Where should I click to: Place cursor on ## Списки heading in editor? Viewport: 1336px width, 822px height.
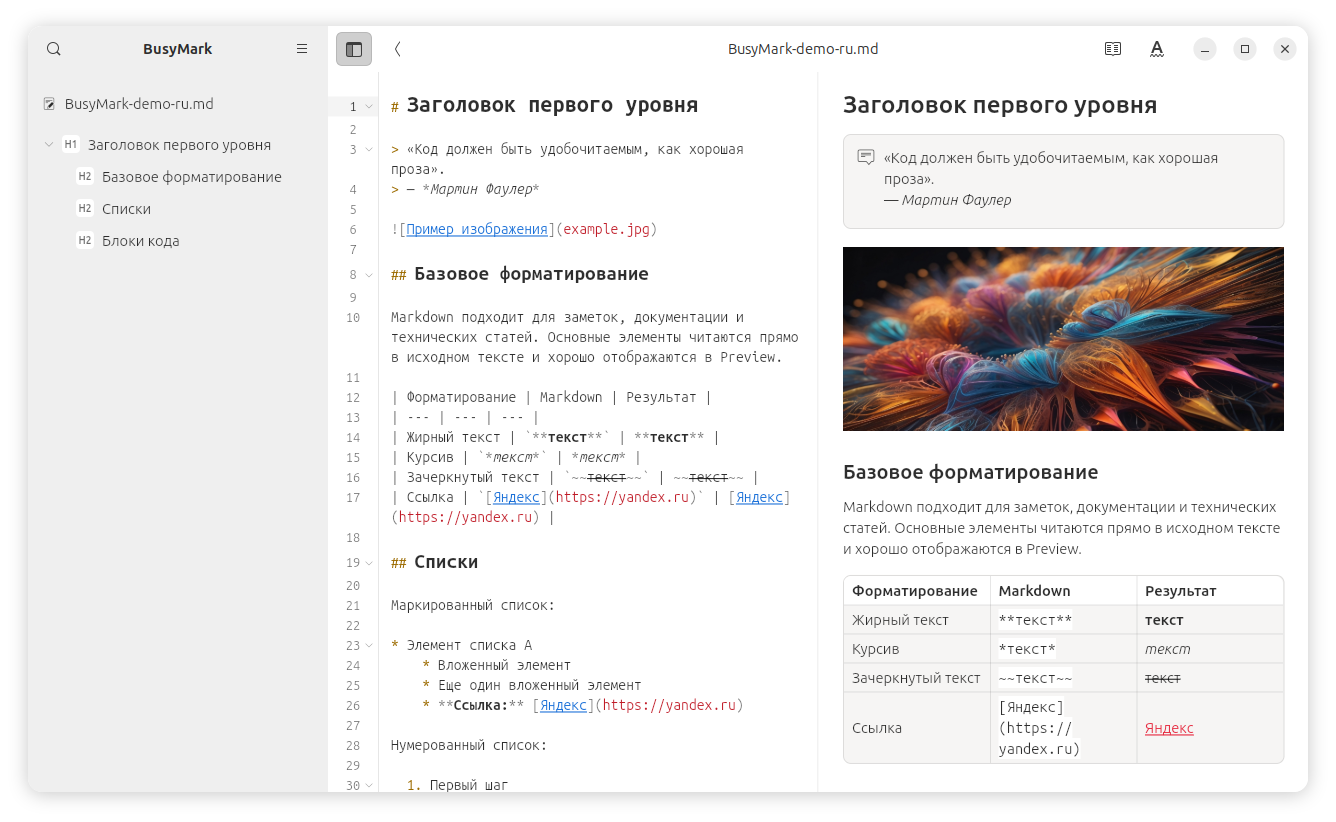pos(435,562)
